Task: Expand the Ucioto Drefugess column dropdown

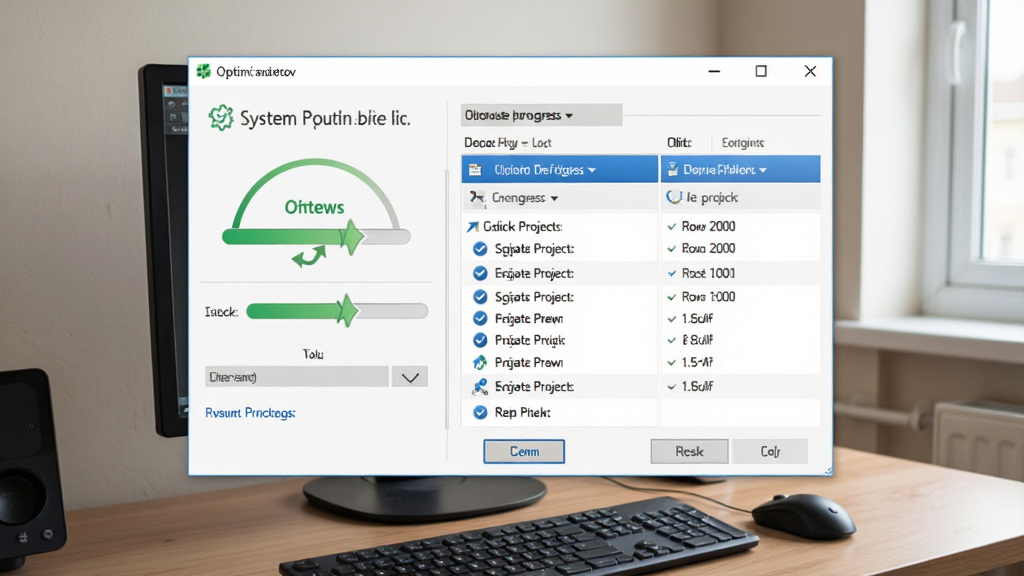Action: [x=592, y=170]
